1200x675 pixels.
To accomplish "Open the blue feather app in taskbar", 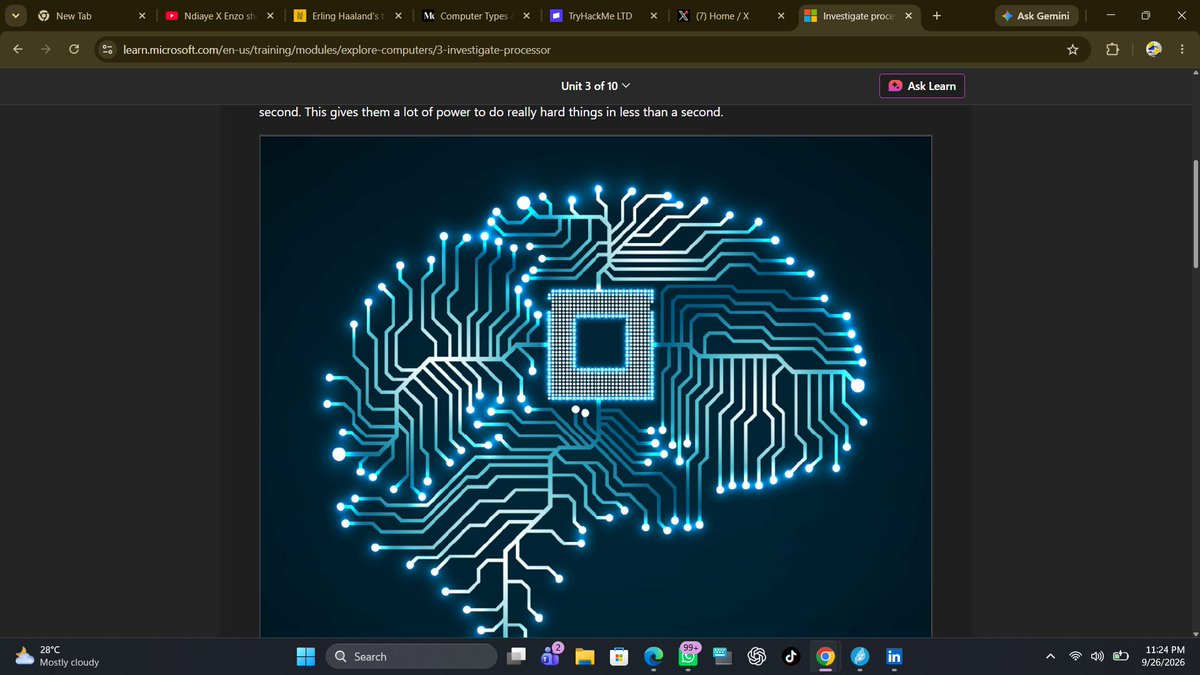I will point(859,656).
